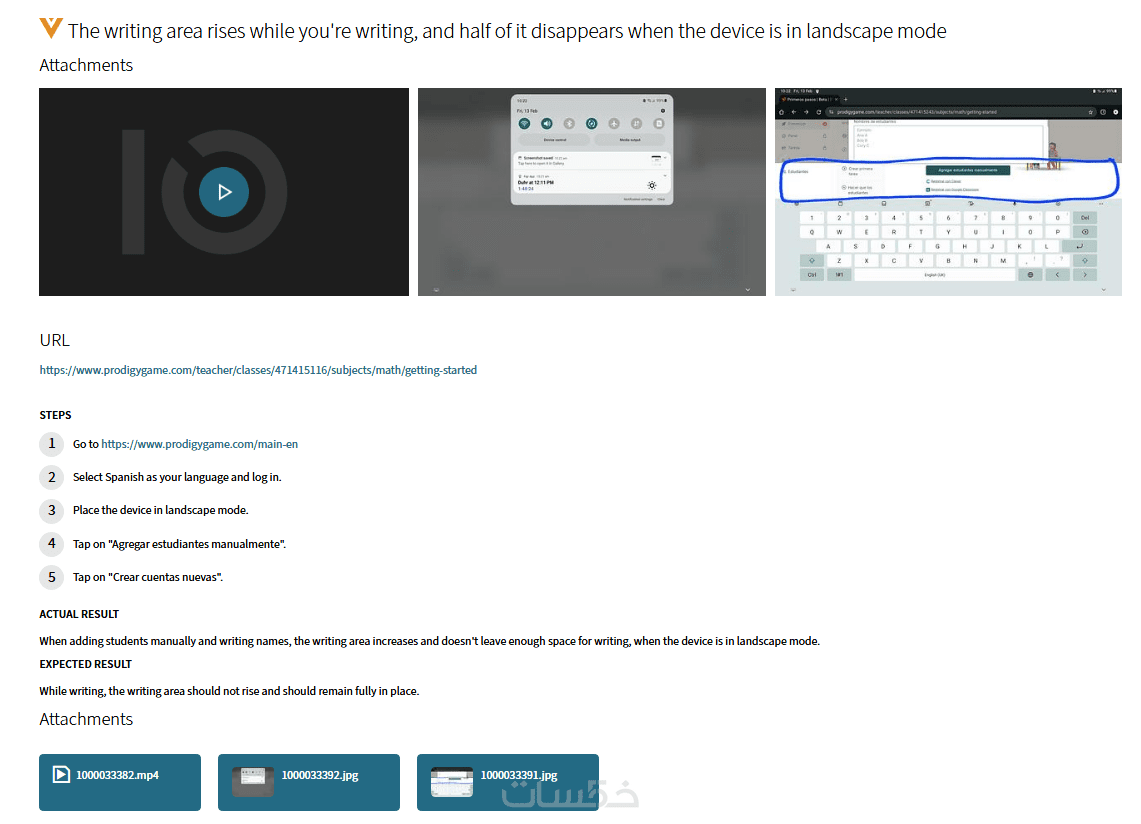Open the 1000033392.jpg attachment
The width and height of the screenshot is (1141, 824).
[x=309, y=782]
